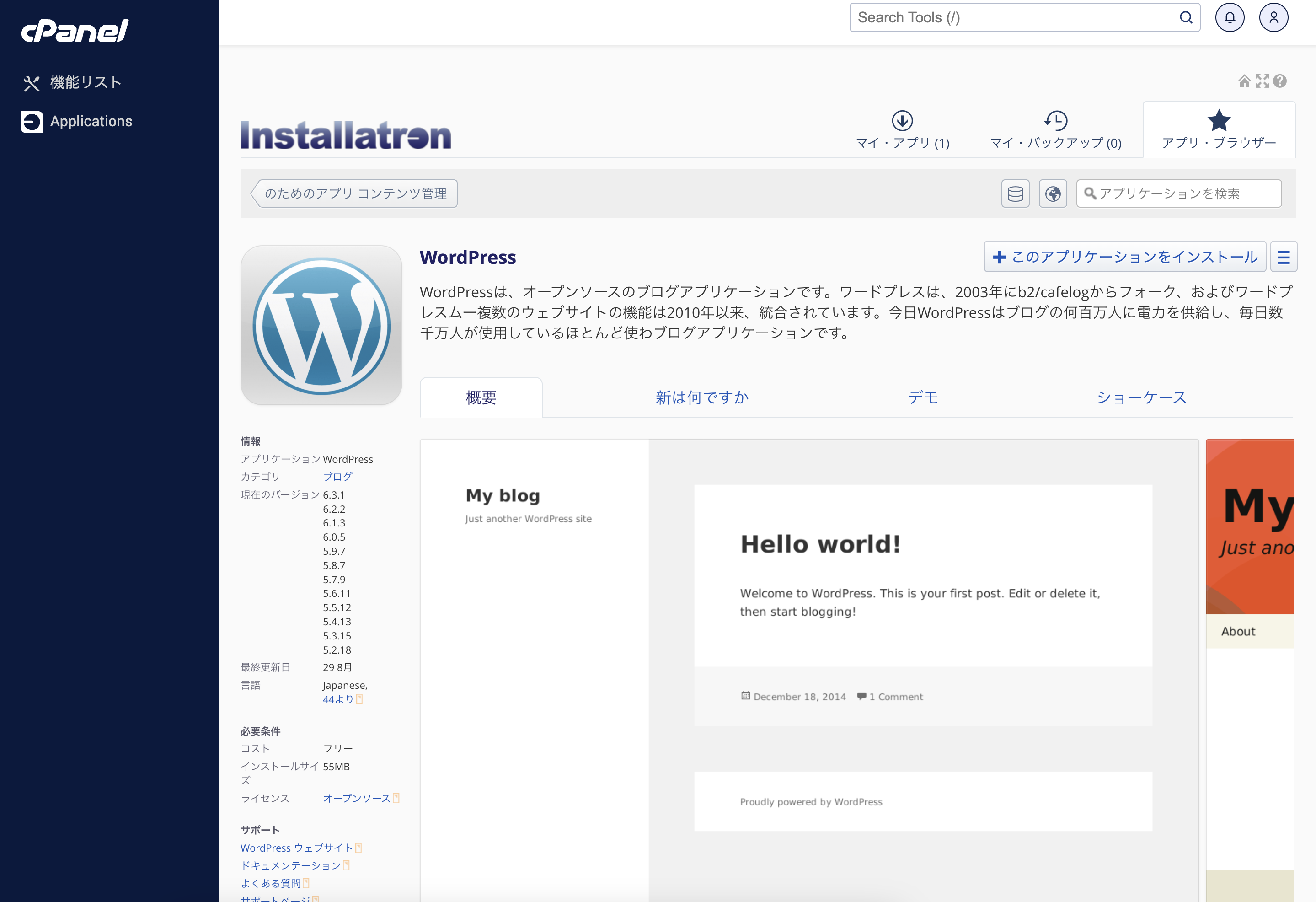
Task: Open the WordPress ウェブサイト link
Action: coord(297,848)
